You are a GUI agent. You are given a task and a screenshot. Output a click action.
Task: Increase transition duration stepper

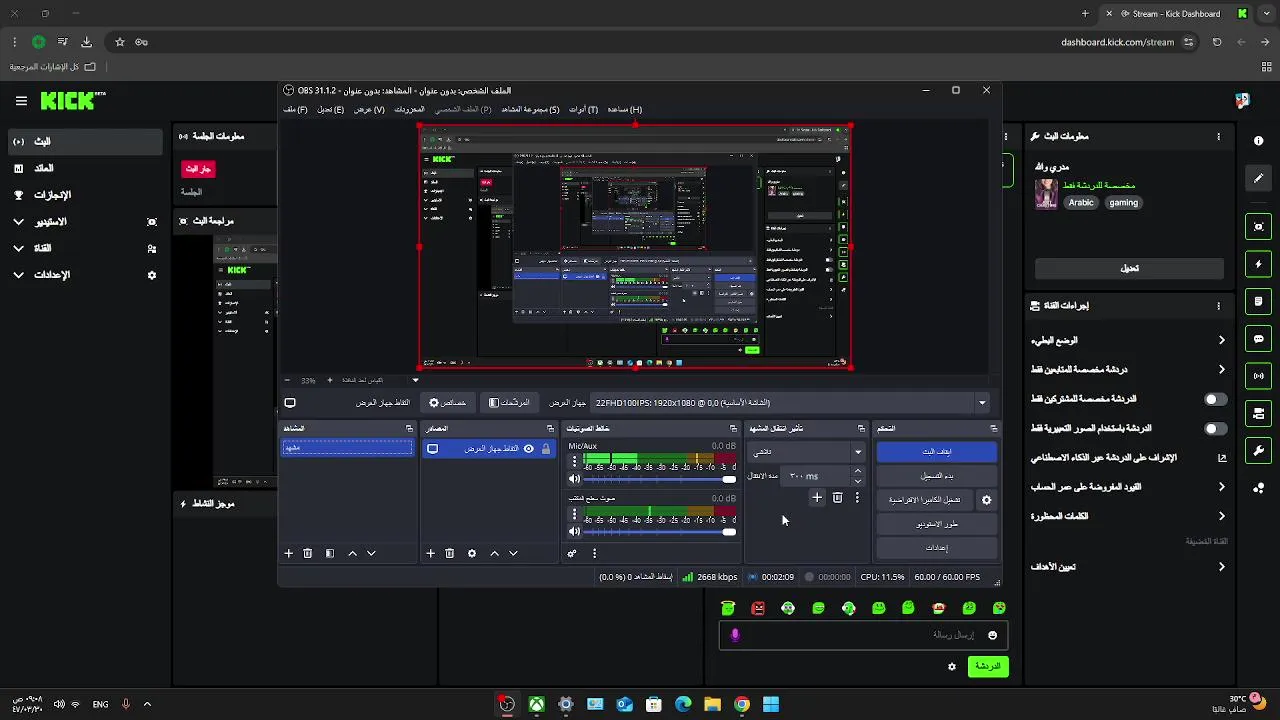pos(857,471)
